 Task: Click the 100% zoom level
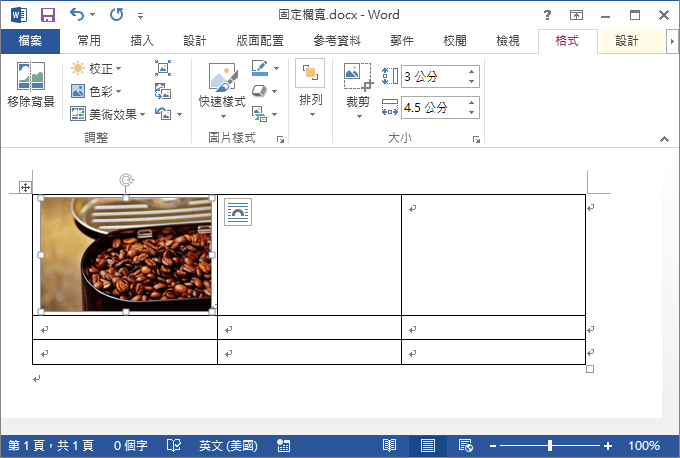click(x=644, y=445)
